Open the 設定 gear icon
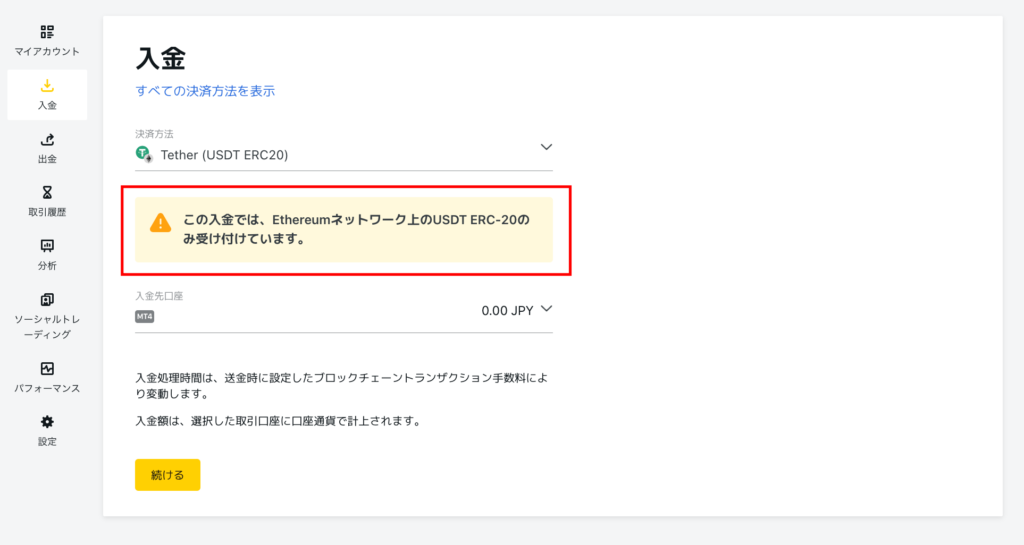Image resolution: width=1024 pixels, height=545 pixels. 47,422
